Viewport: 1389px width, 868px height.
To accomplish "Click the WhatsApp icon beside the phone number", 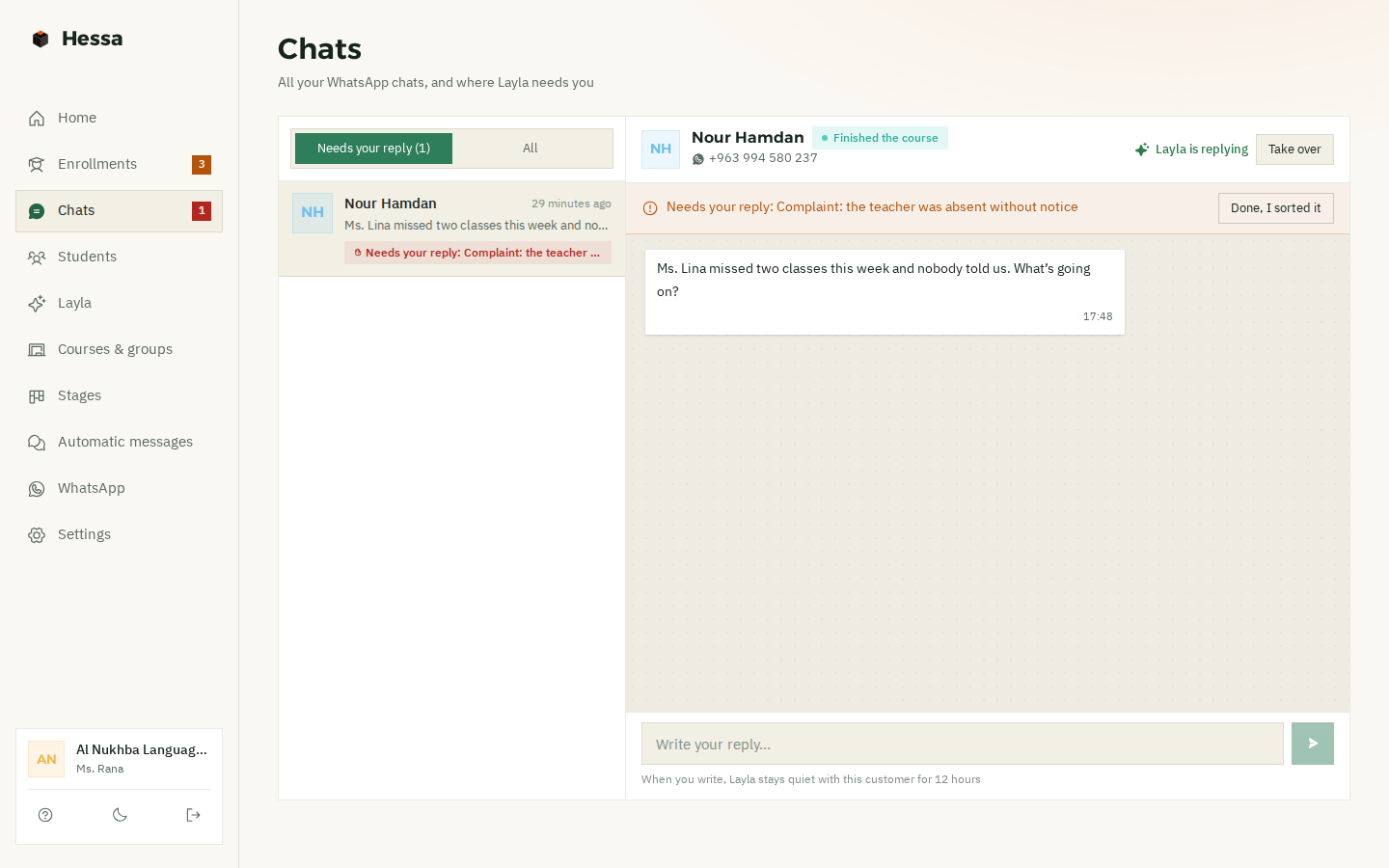I will [698, 159].
